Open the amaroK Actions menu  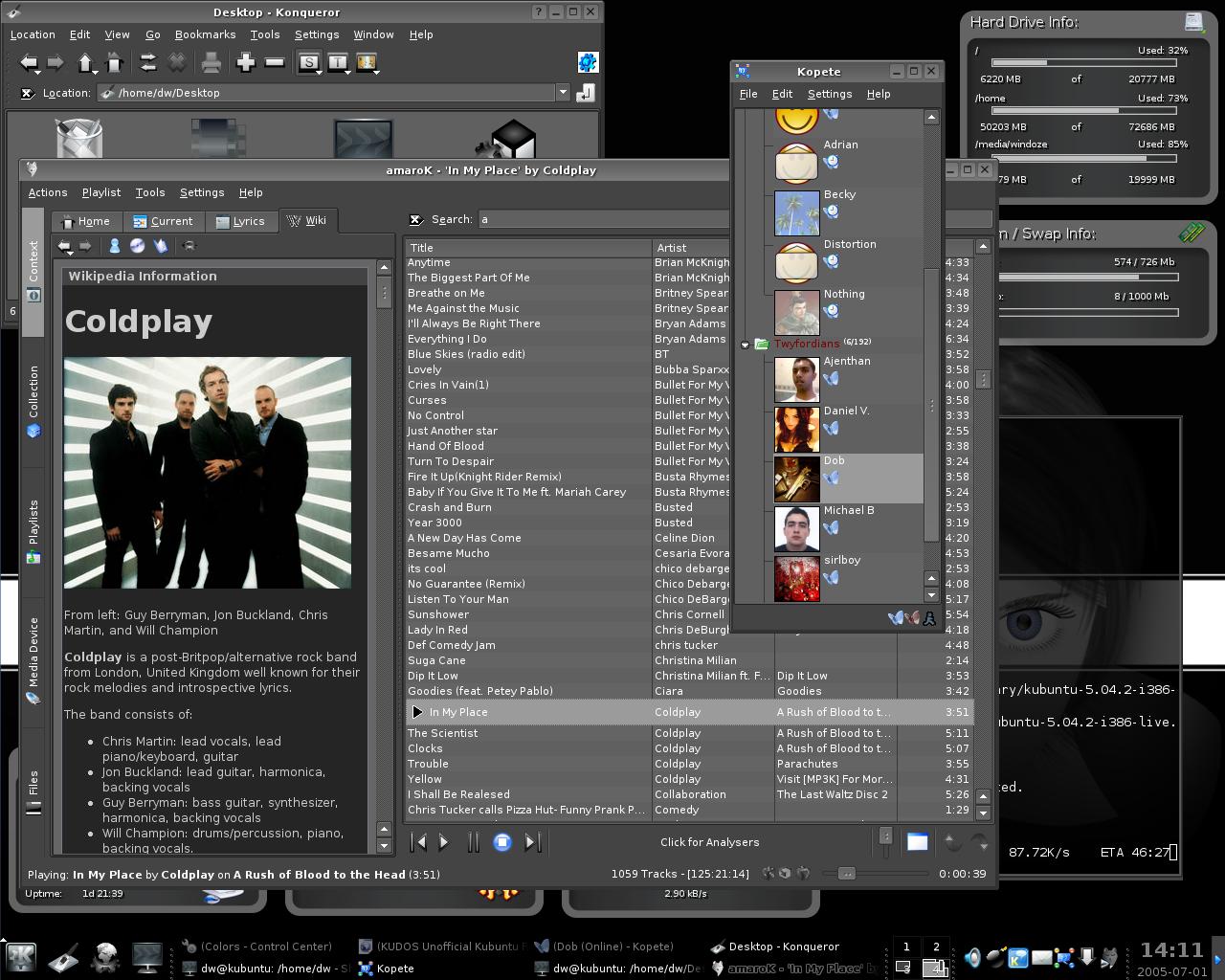click(48, 192)
